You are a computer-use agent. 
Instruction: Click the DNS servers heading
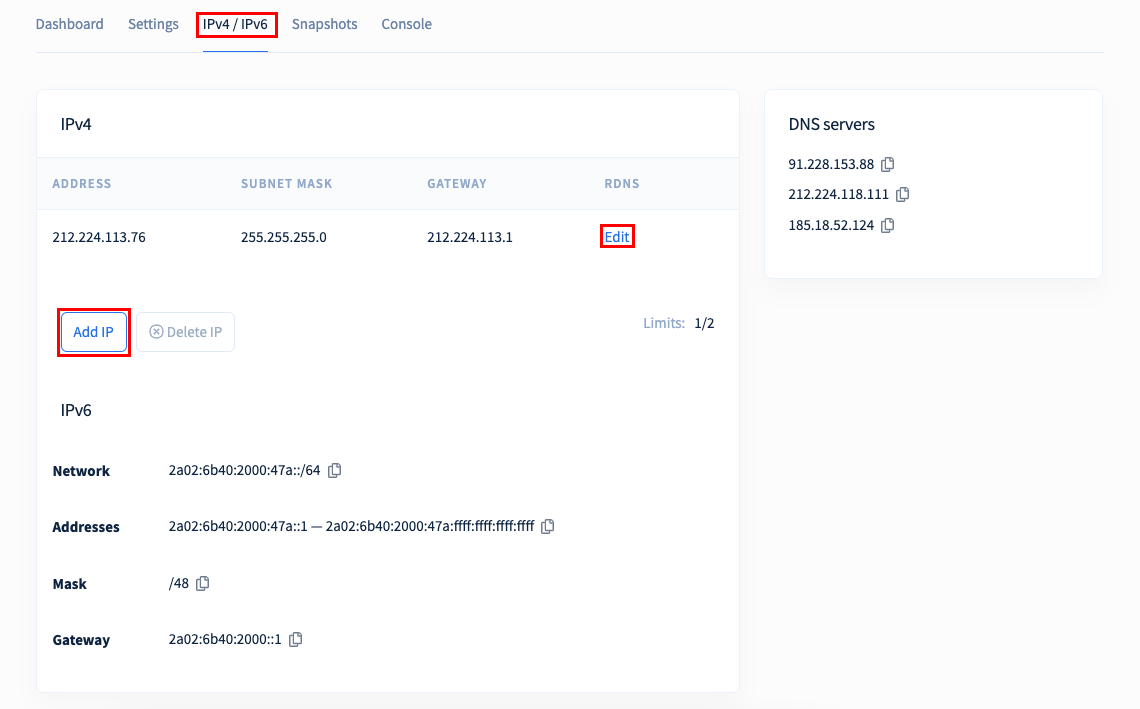tap(831, 124)
